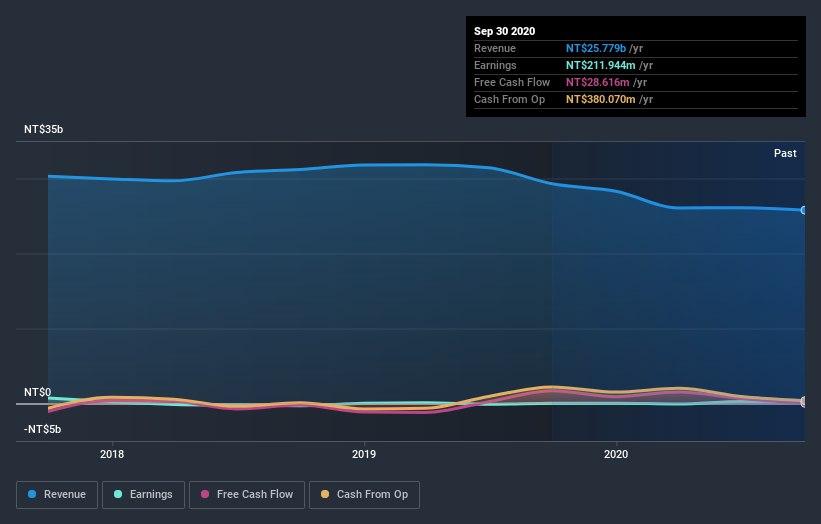
Task: Click the Sep 30 2020 tooltip date
Action: [x=504, y=31]
